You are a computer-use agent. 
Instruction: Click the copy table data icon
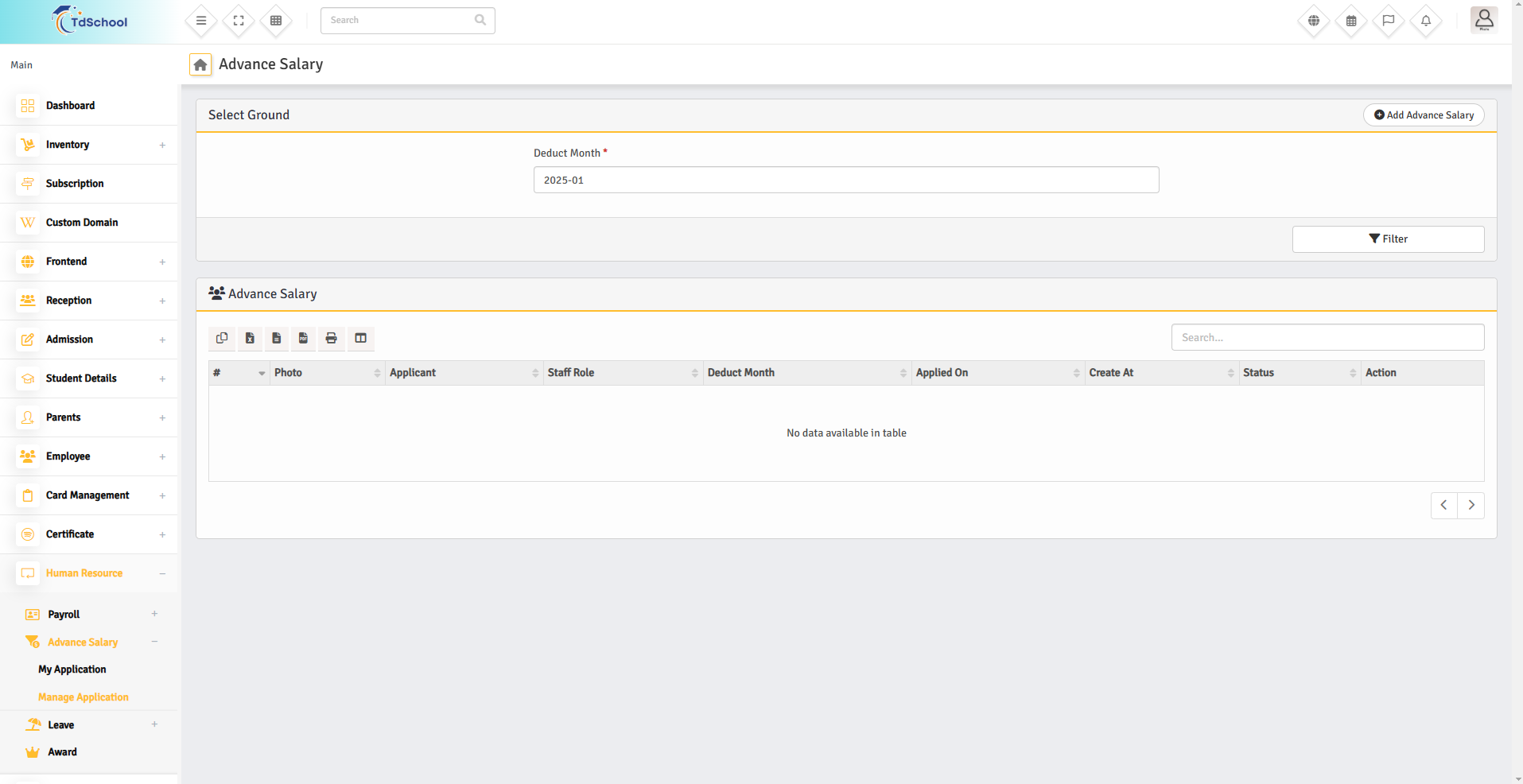(x=222, y=338)
